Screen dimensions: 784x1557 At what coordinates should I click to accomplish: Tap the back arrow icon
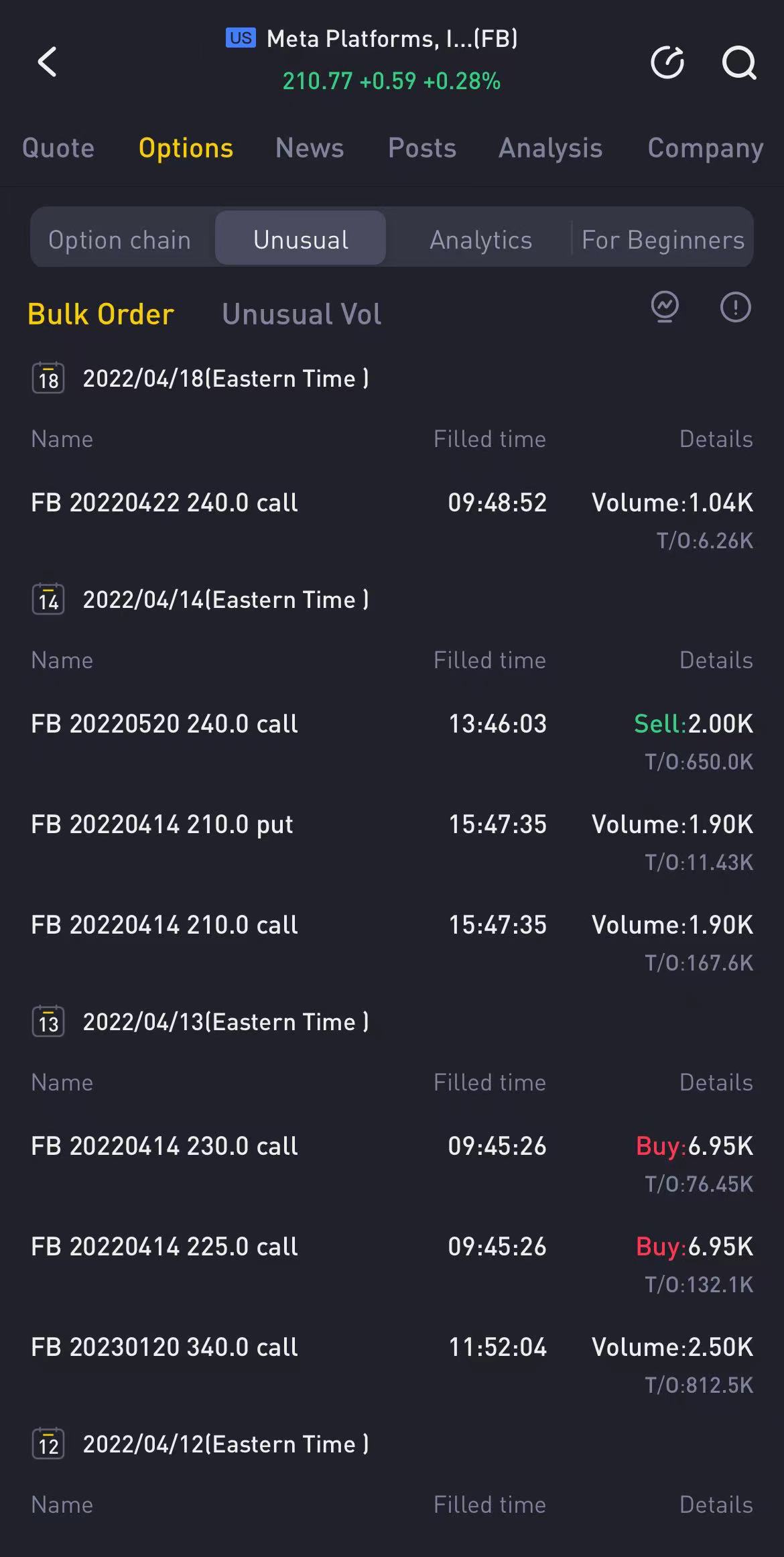(47, 62)
